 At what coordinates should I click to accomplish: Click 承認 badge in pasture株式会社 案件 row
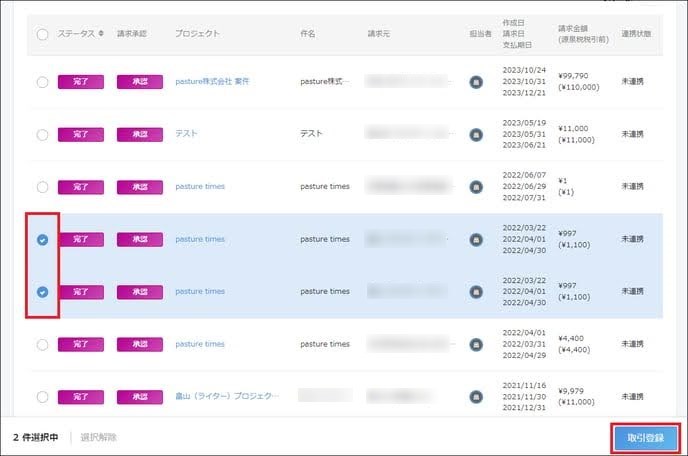click(140, 82)
